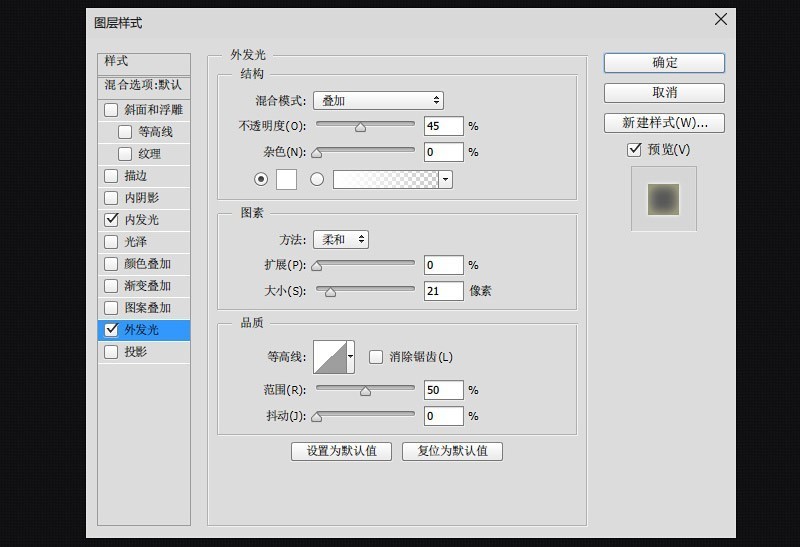Uncheck the 预览 preview checkbox
The width and height of the screenshot is (800, 547).
(633, 150)
